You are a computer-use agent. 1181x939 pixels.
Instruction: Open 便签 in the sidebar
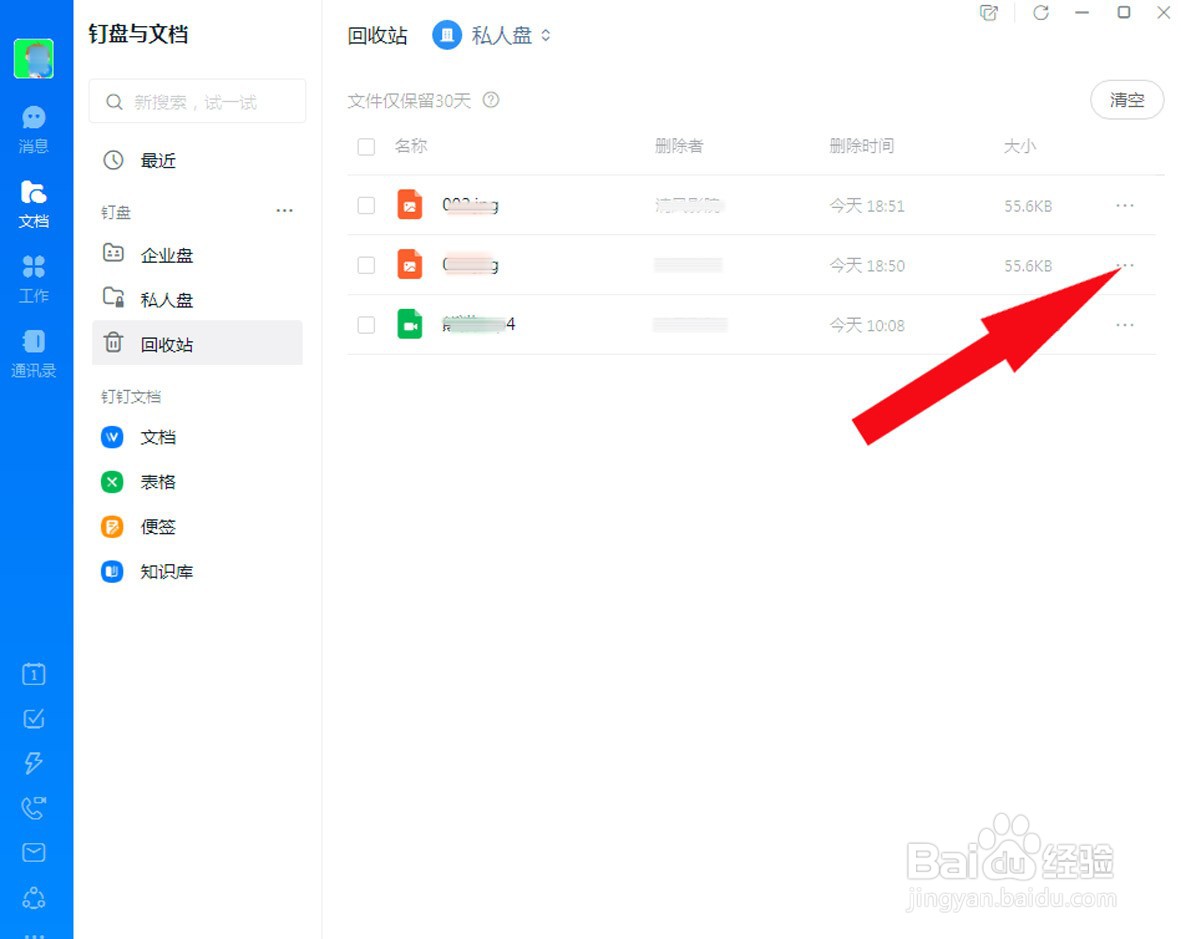(x=157, y=527)
